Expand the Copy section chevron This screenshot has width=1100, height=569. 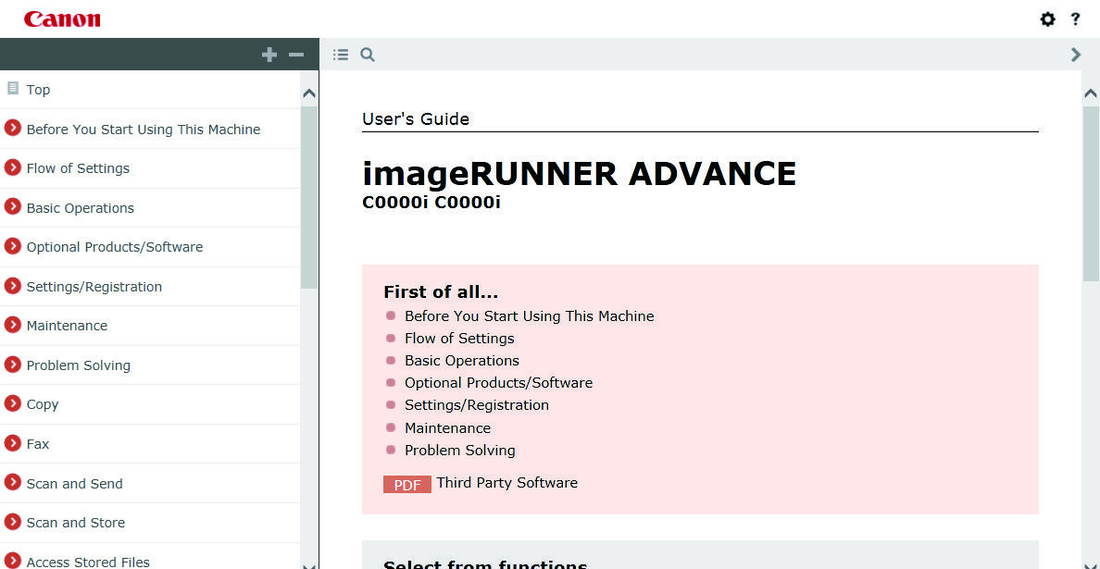pyautogui.click(x=13, y=403)
